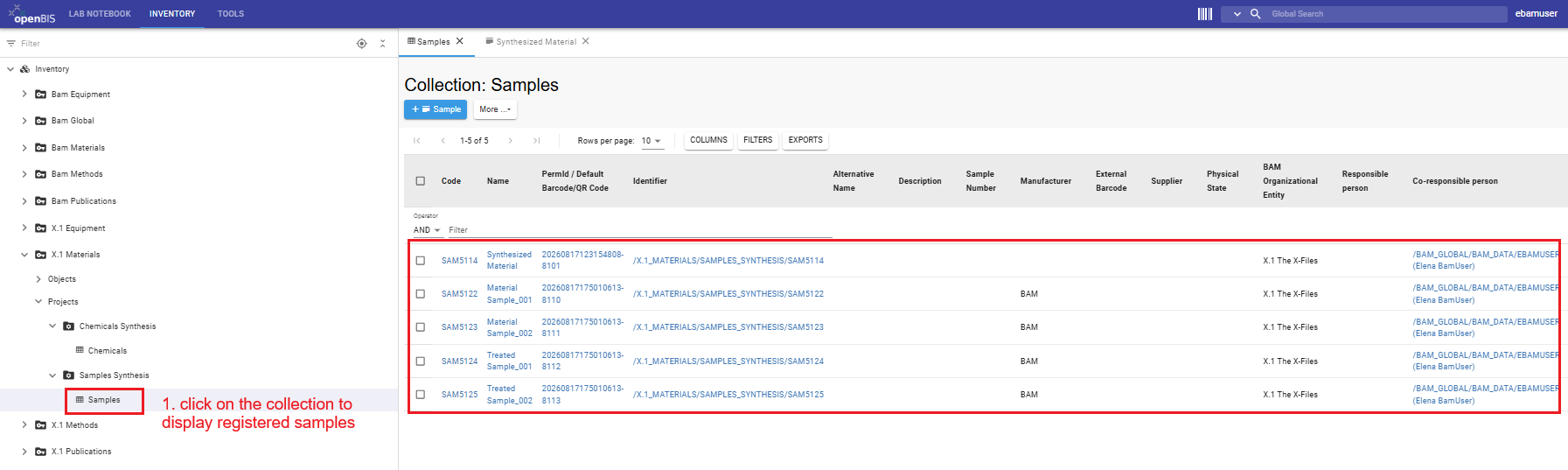Click the Samples Synthesis project icon

[x=68, y=375]
